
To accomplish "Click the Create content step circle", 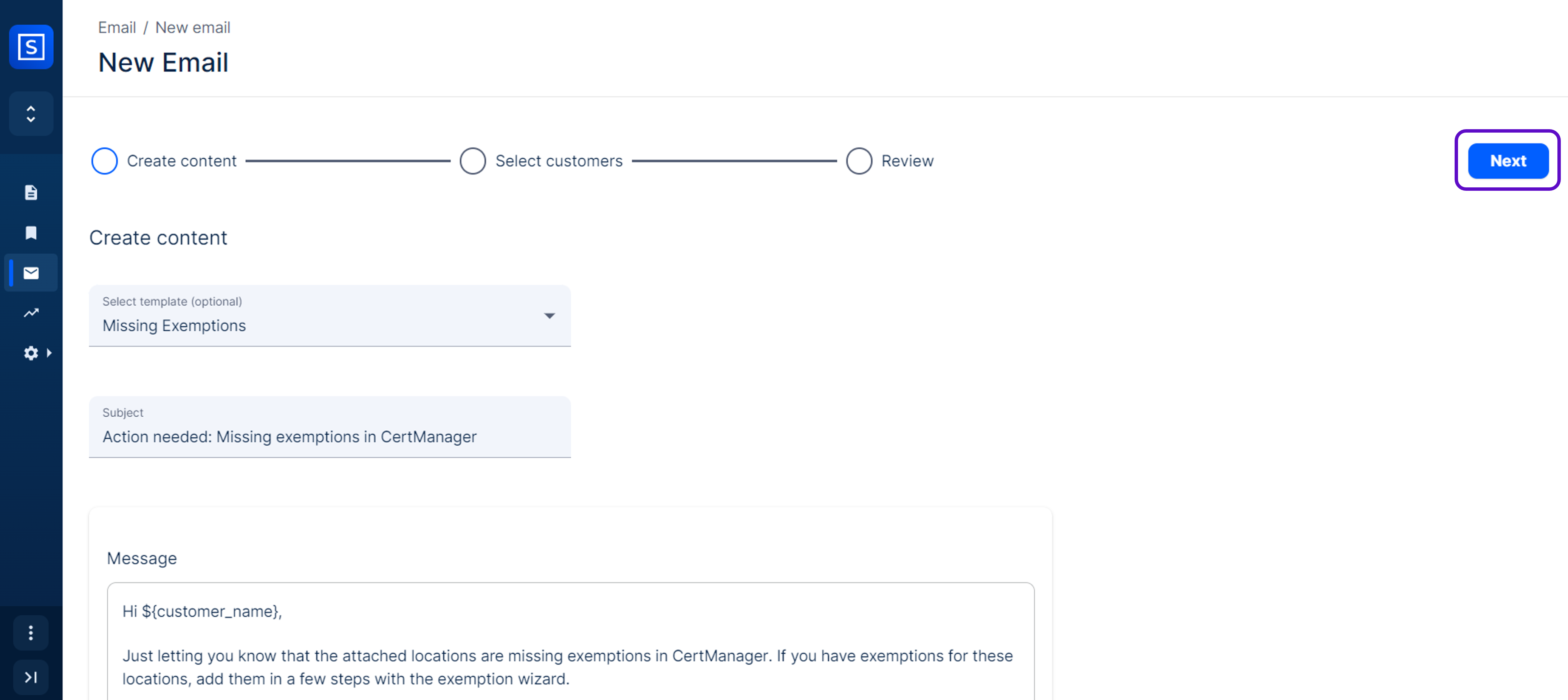I will coord(104,161).
